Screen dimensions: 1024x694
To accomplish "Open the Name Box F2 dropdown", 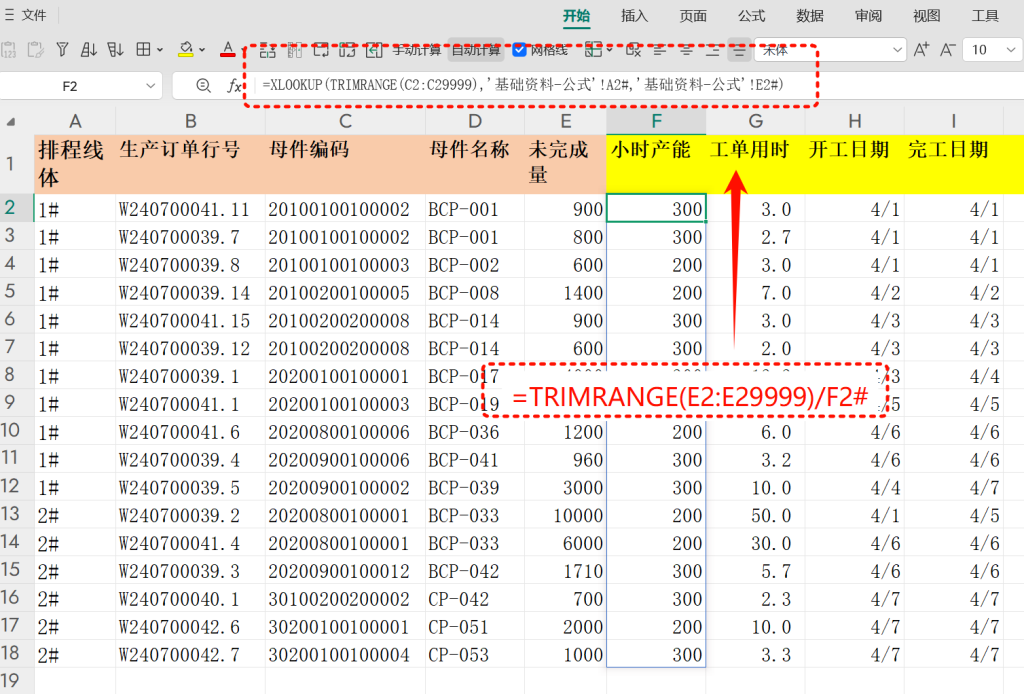I will 150,86.
